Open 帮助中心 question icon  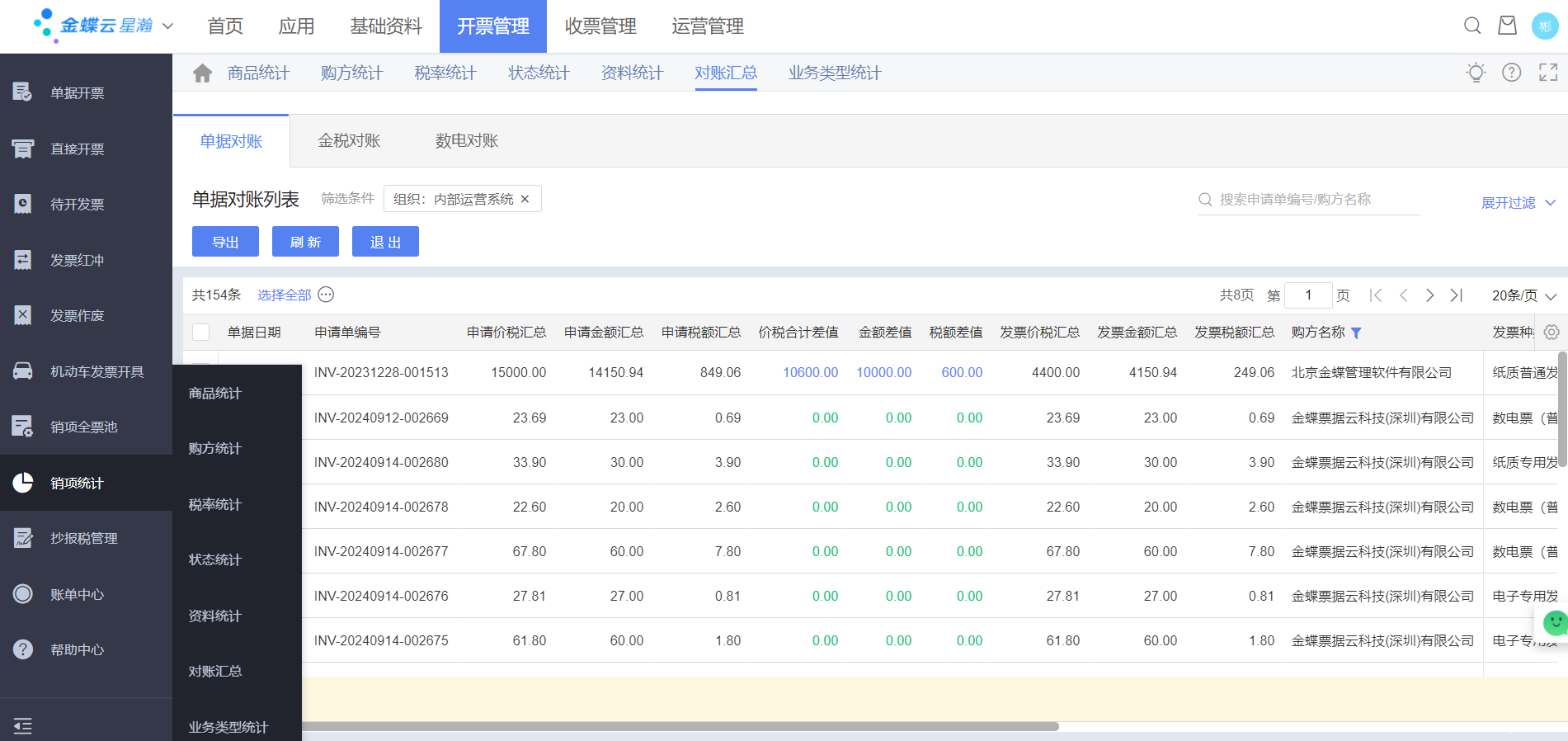coord(22,649)
